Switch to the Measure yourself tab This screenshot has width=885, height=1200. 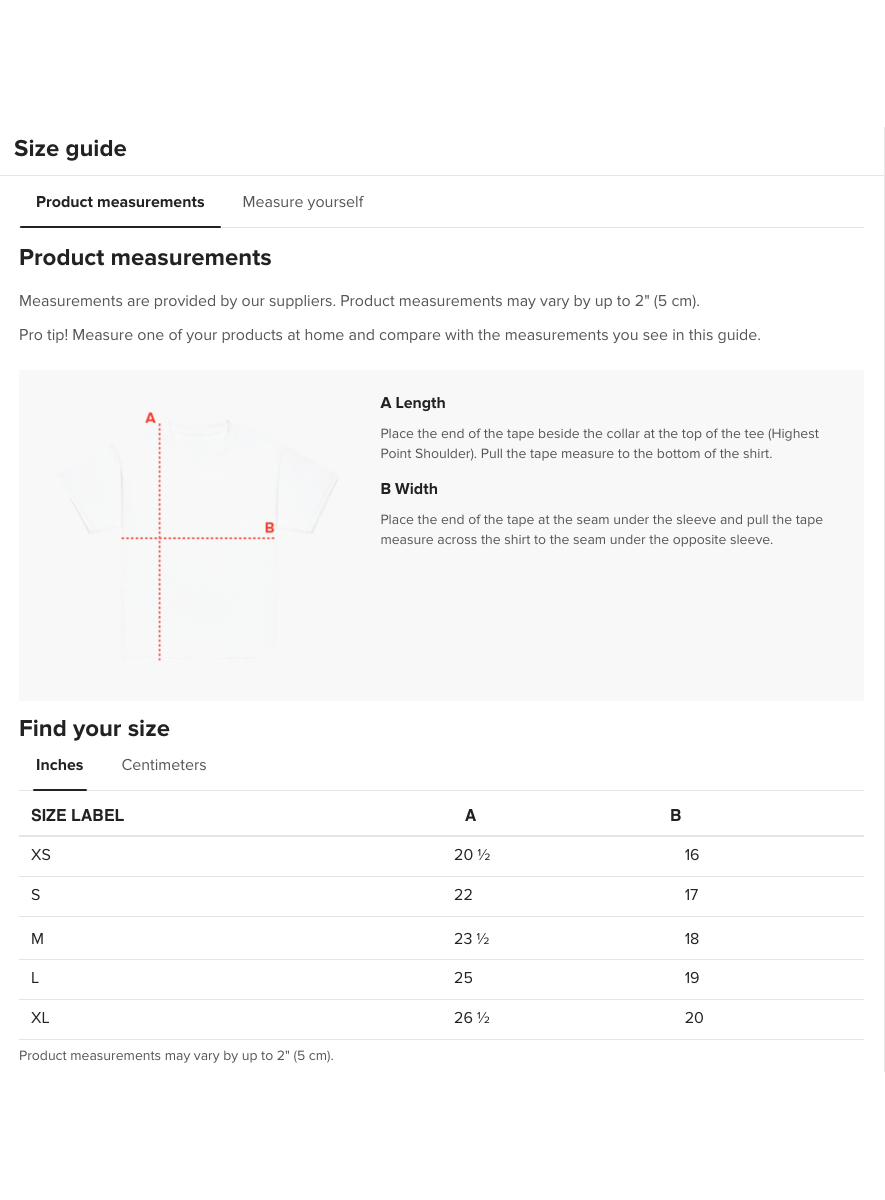[x=302, y=202]
